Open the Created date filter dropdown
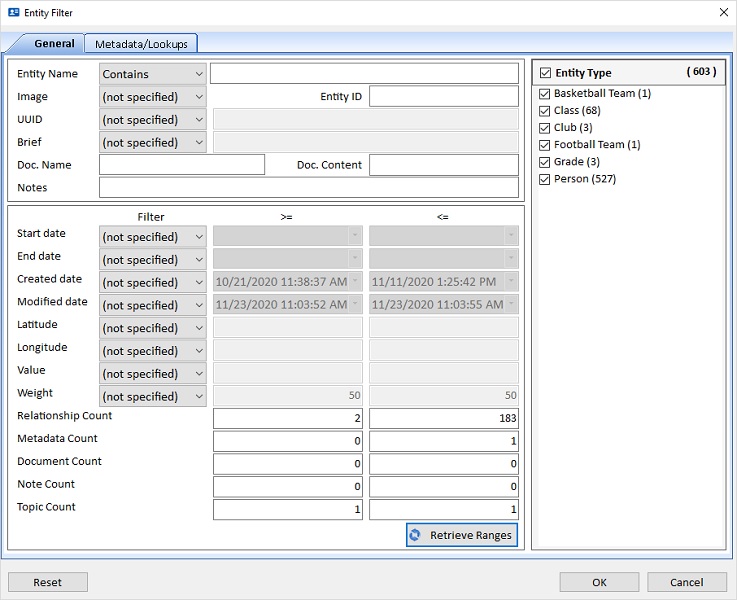The image size is (737, 600). click(x=153, y=282)
